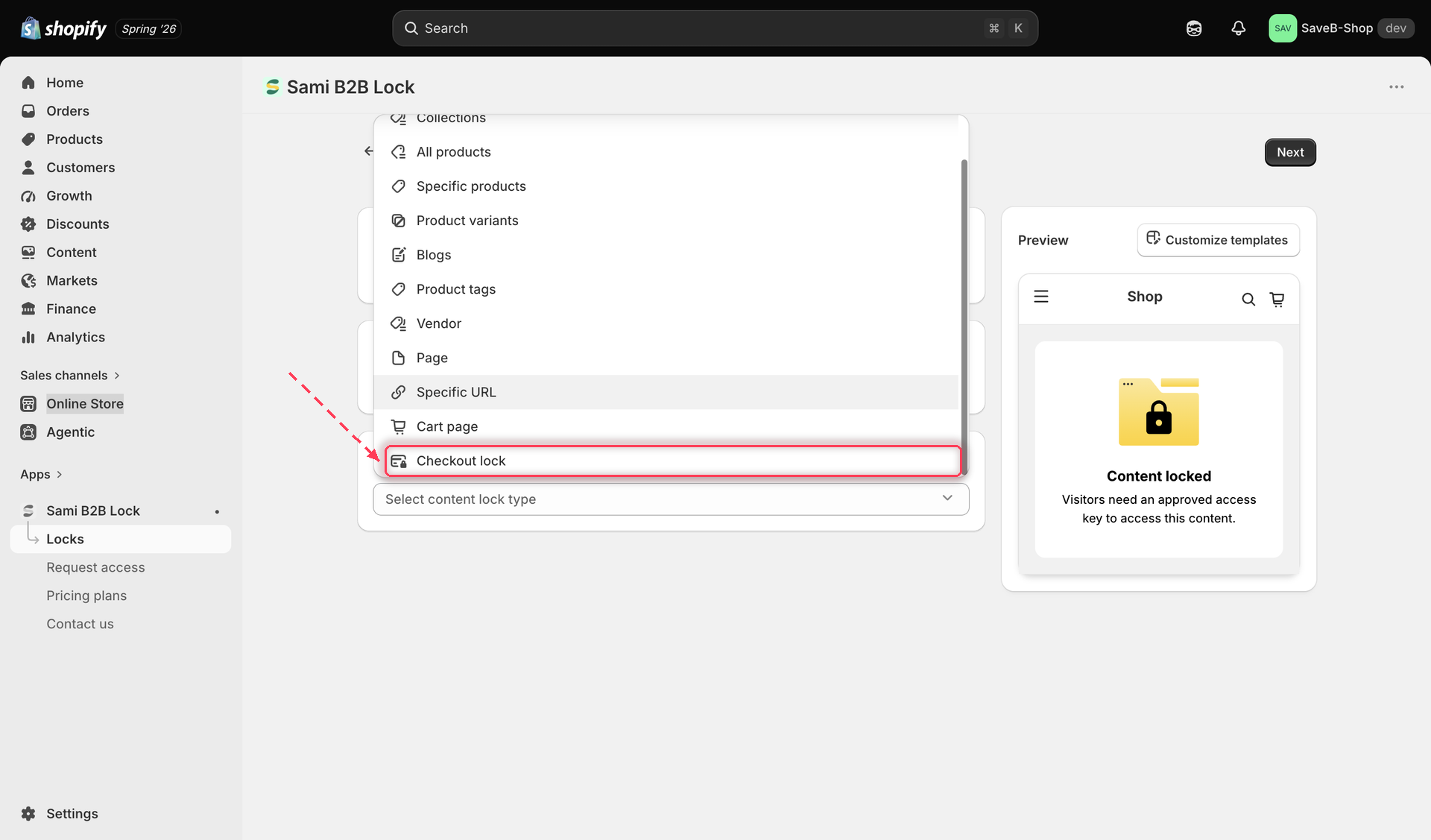
Task: Open Contact us in sidebar
Action: [x=80, y=625]
